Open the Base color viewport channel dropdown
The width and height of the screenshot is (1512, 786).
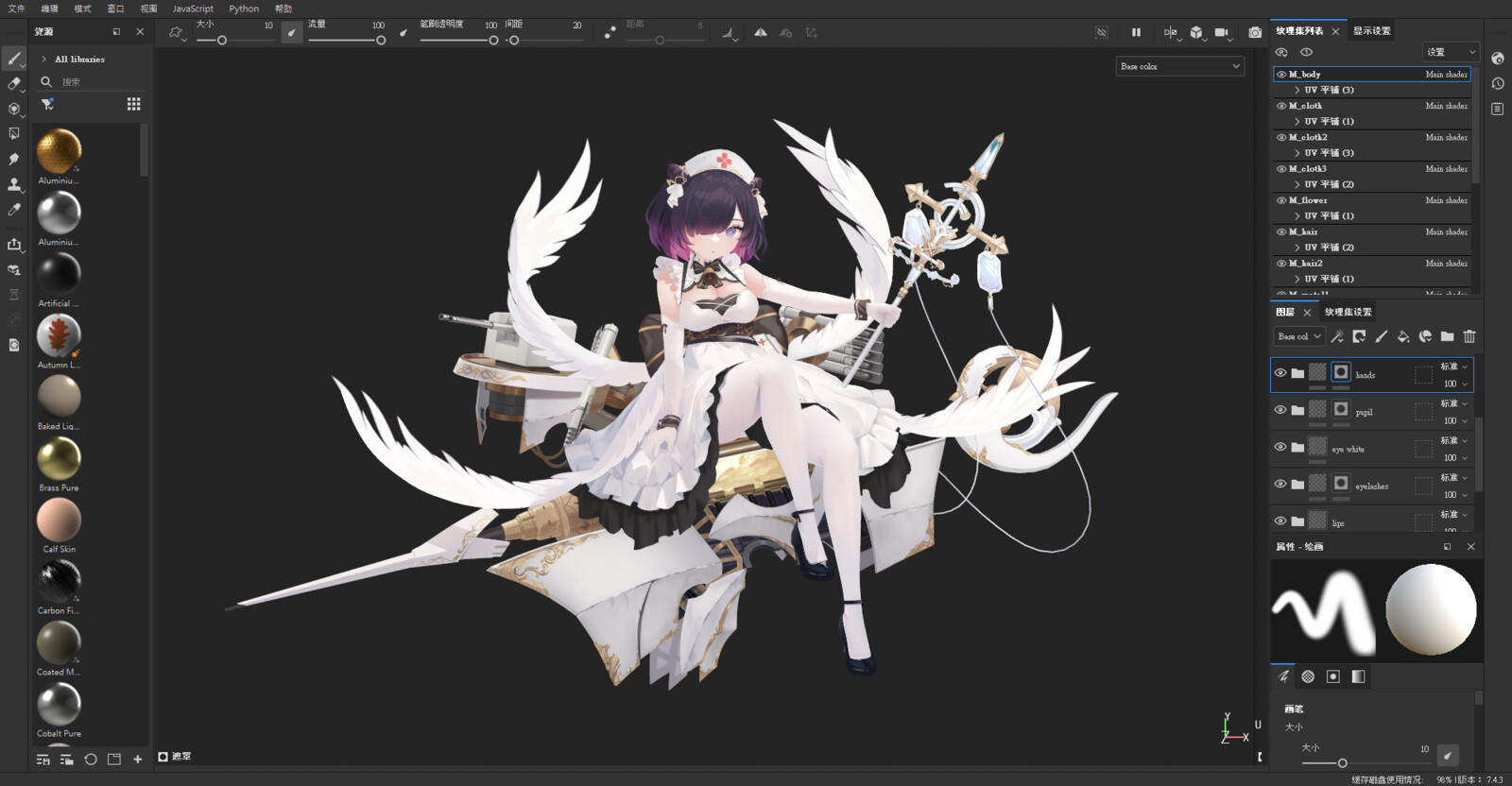point(1179,66)
